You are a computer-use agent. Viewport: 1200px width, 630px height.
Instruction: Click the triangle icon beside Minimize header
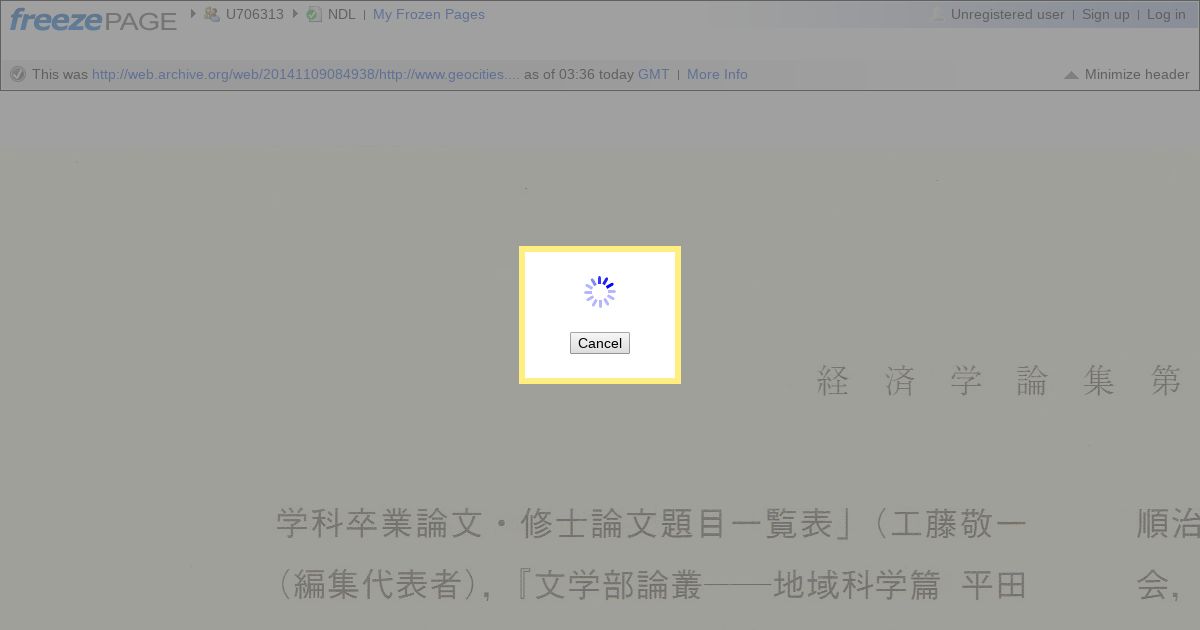coord(1071,75)
